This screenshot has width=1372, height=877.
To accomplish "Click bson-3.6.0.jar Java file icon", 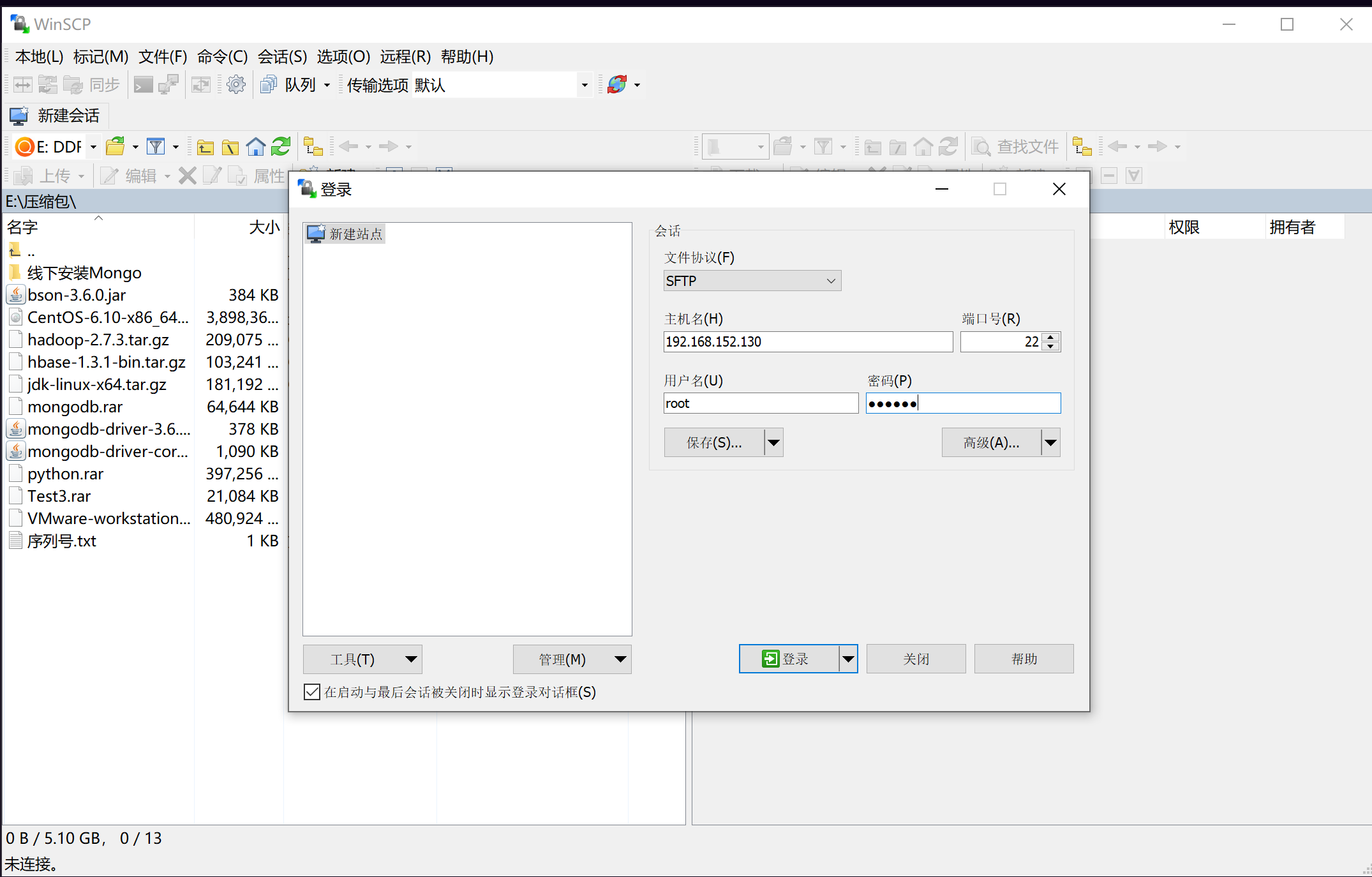I will pos(16,295).
